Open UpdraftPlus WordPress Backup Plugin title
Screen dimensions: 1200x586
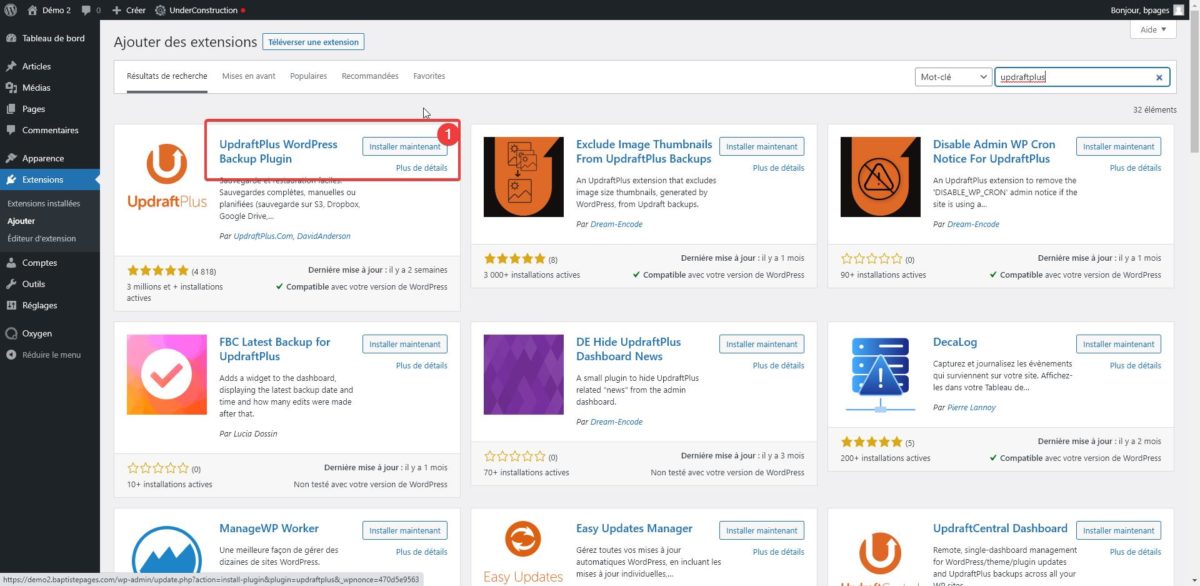click(x=279, y=151)
